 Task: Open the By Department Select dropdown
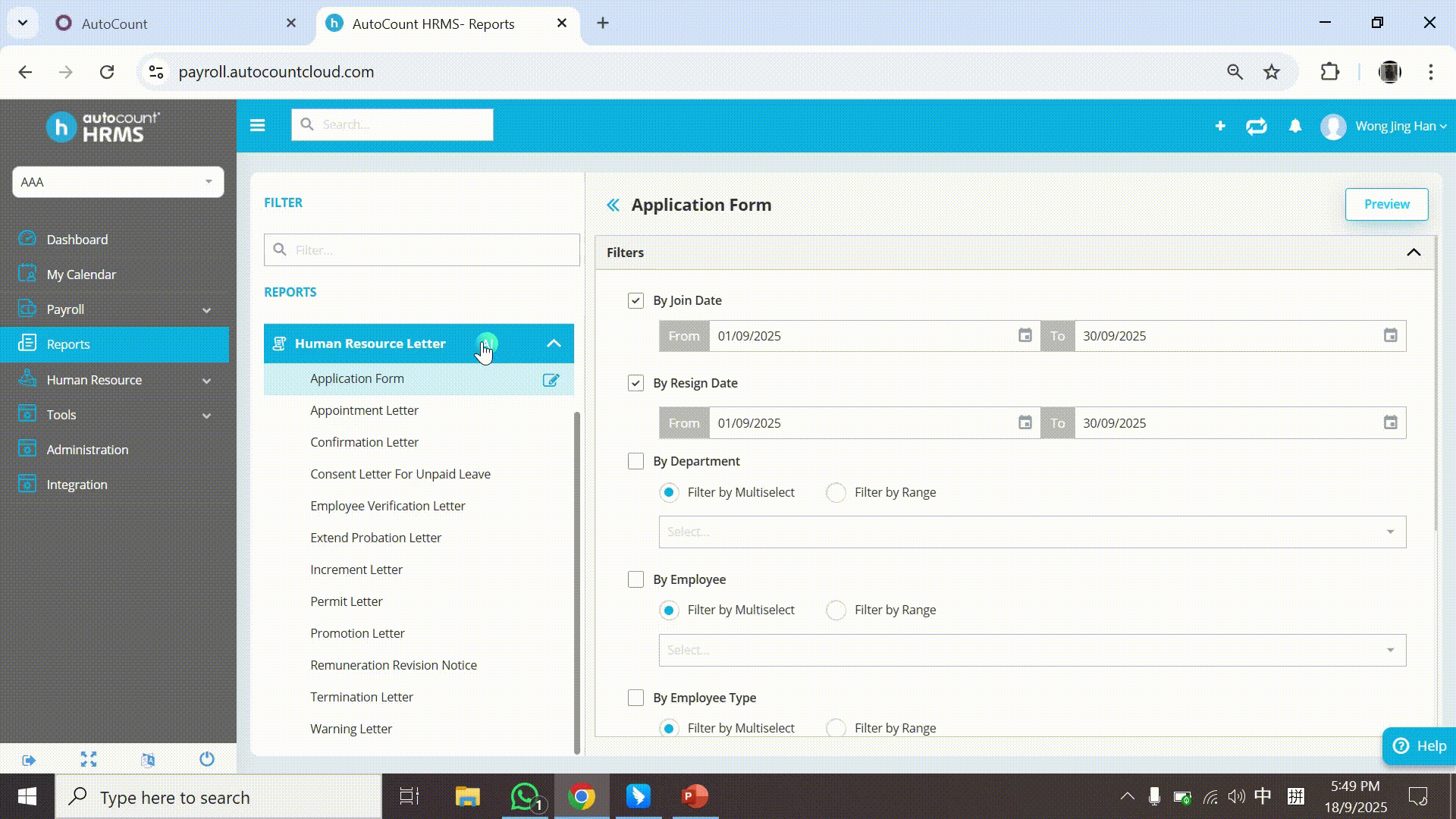click(1031, 532)
